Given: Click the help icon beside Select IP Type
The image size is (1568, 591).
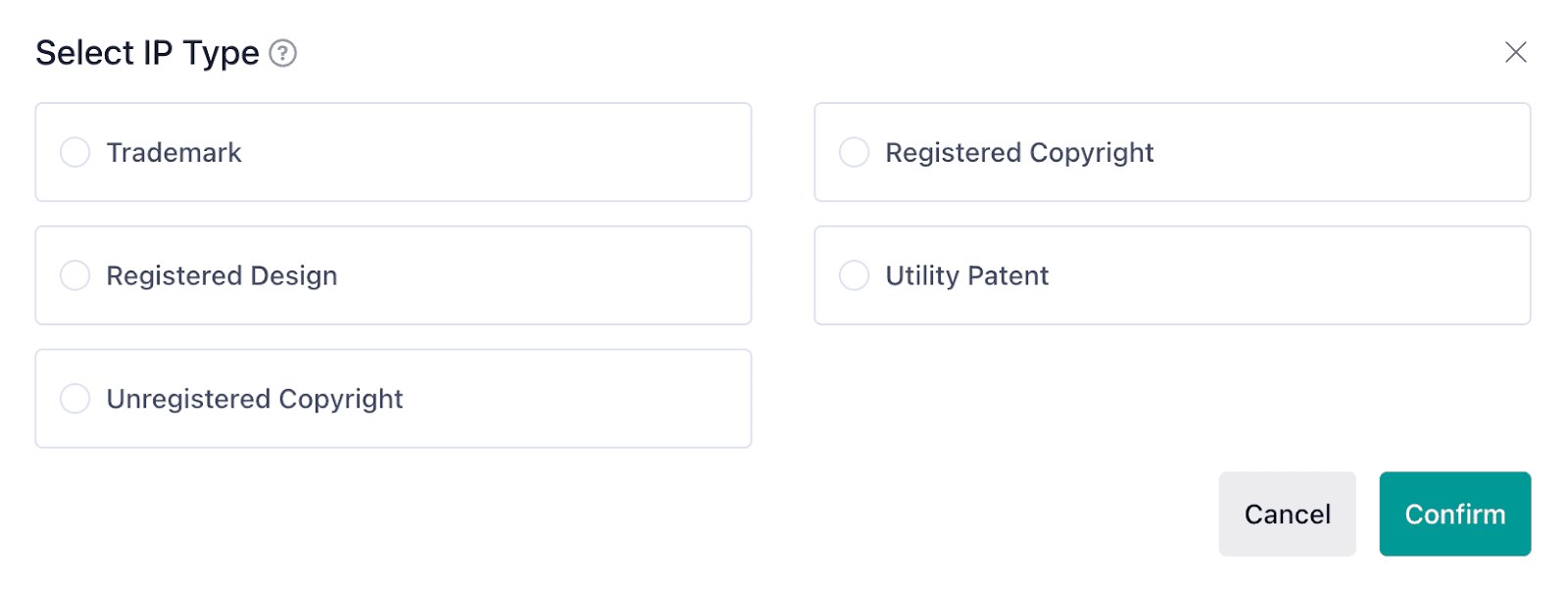Looking at the screenshot, I should click(283, 53).
